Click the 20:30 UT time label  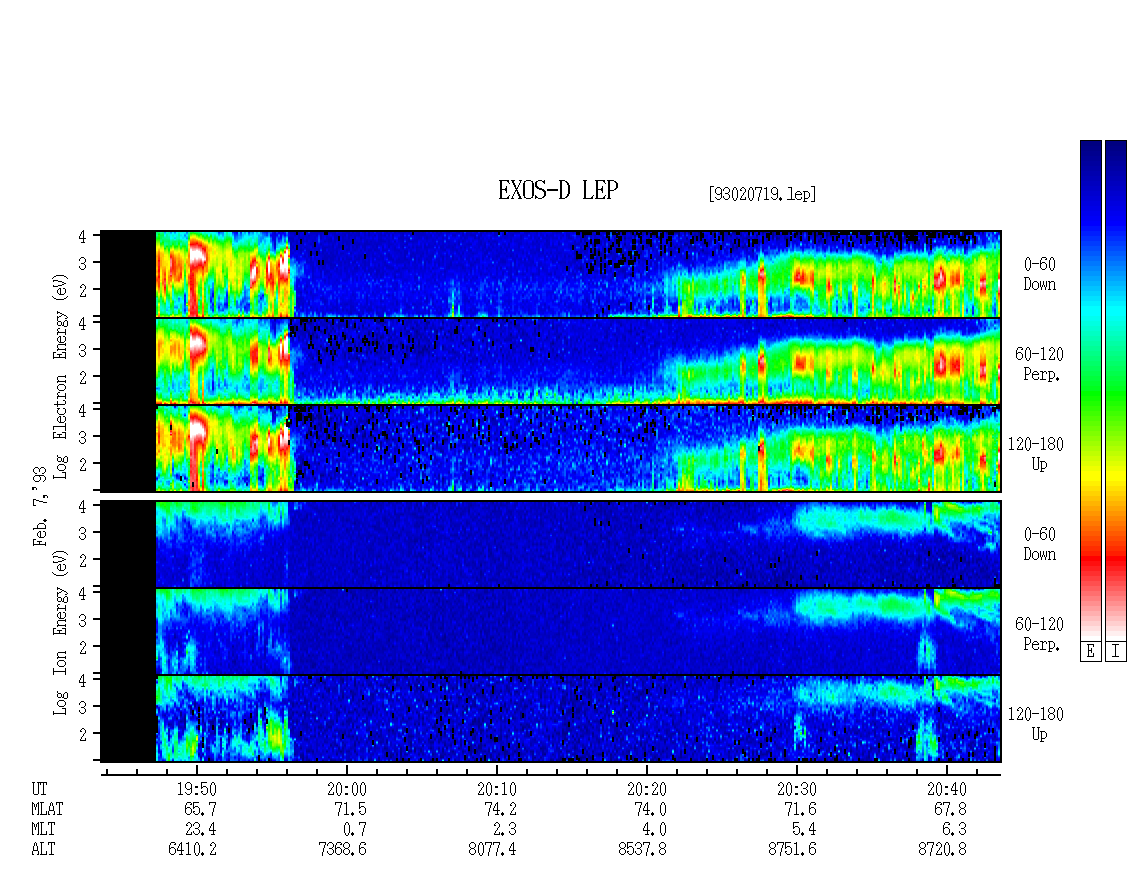click(x=796, y=789)
